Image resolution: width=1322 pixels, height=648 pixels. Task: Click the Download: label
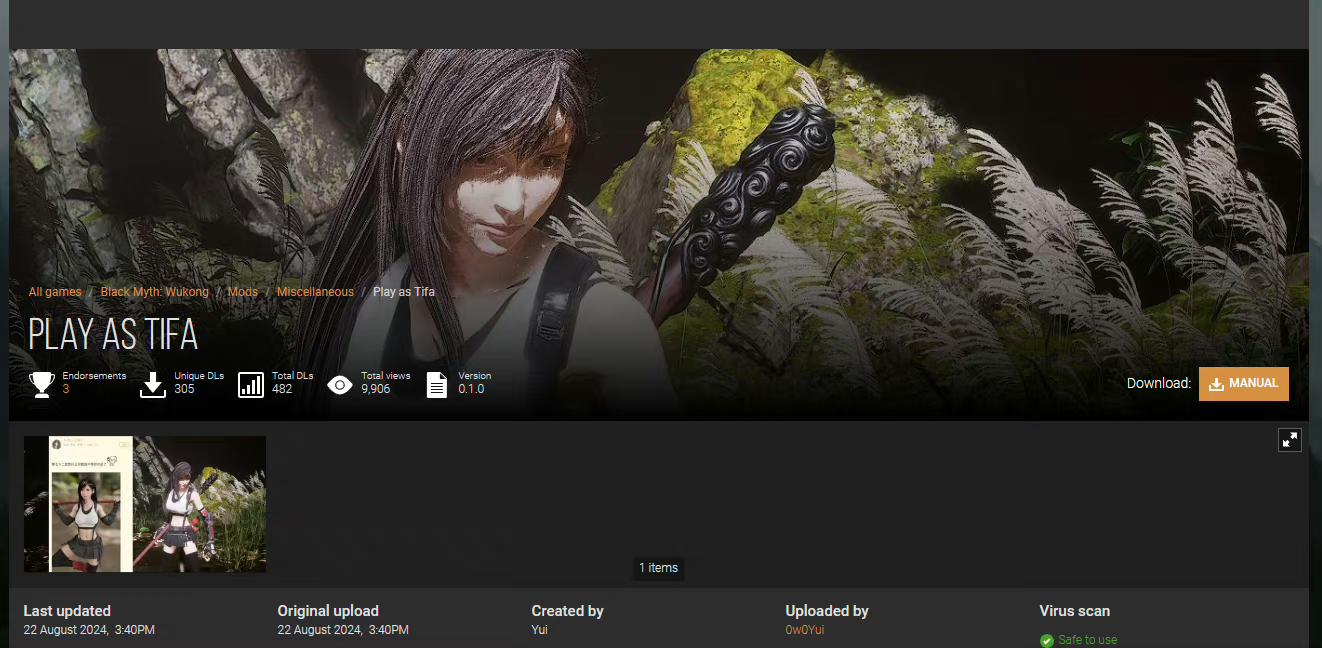tap(1159, 383)
